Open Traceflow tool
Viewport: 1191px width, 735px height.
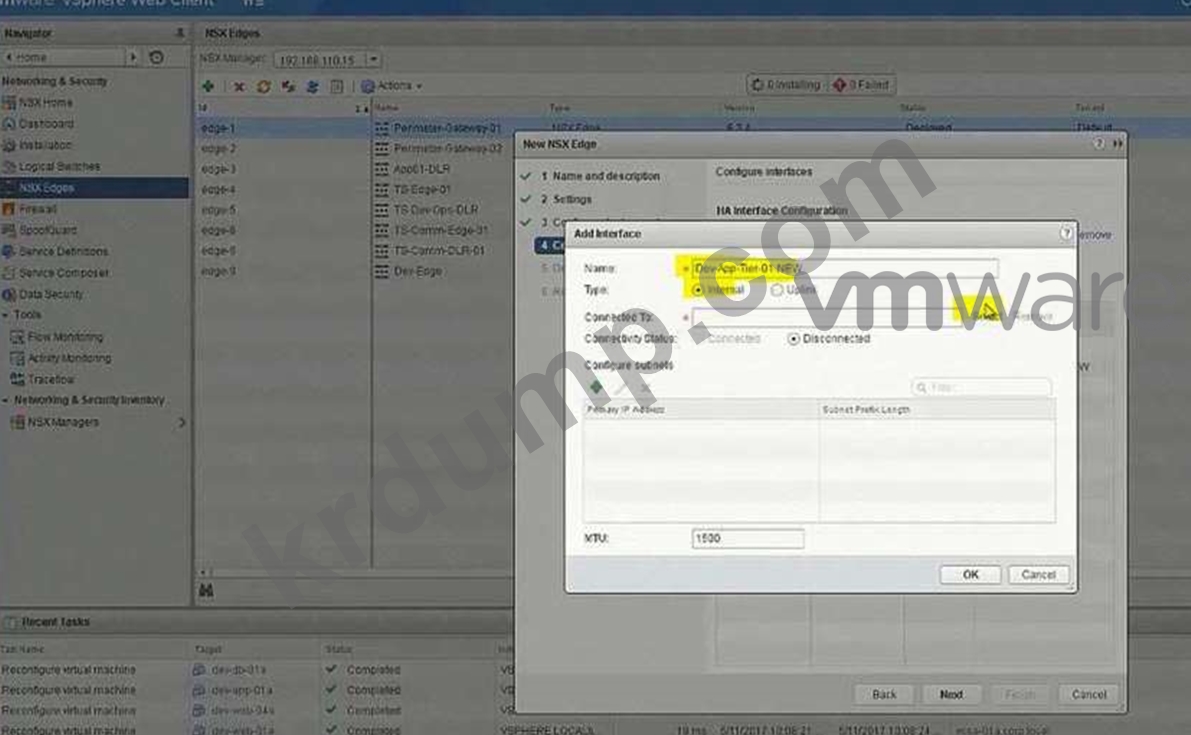pos(50,379)
